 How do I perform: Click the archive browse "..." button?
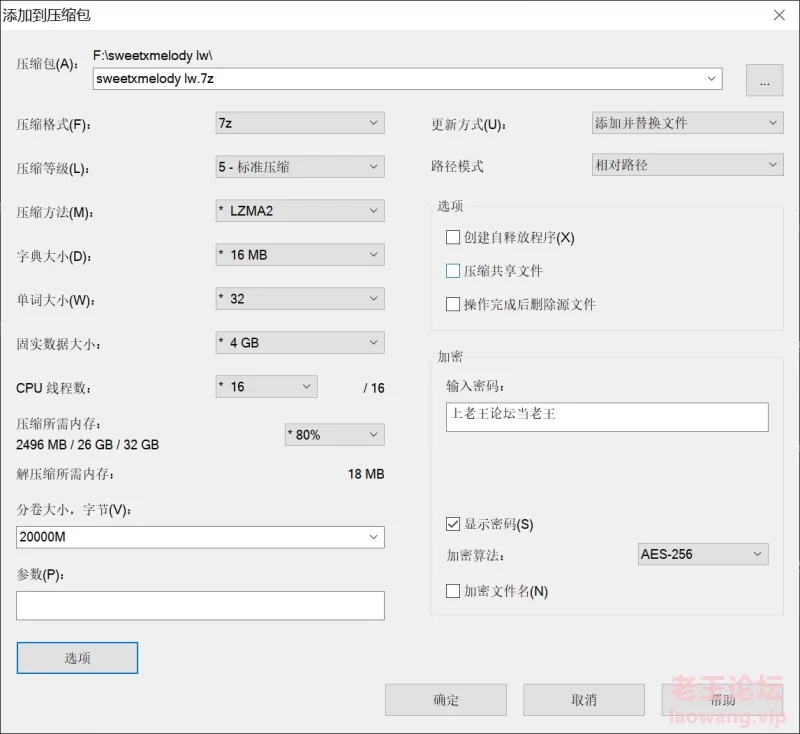tap(764, 80)
